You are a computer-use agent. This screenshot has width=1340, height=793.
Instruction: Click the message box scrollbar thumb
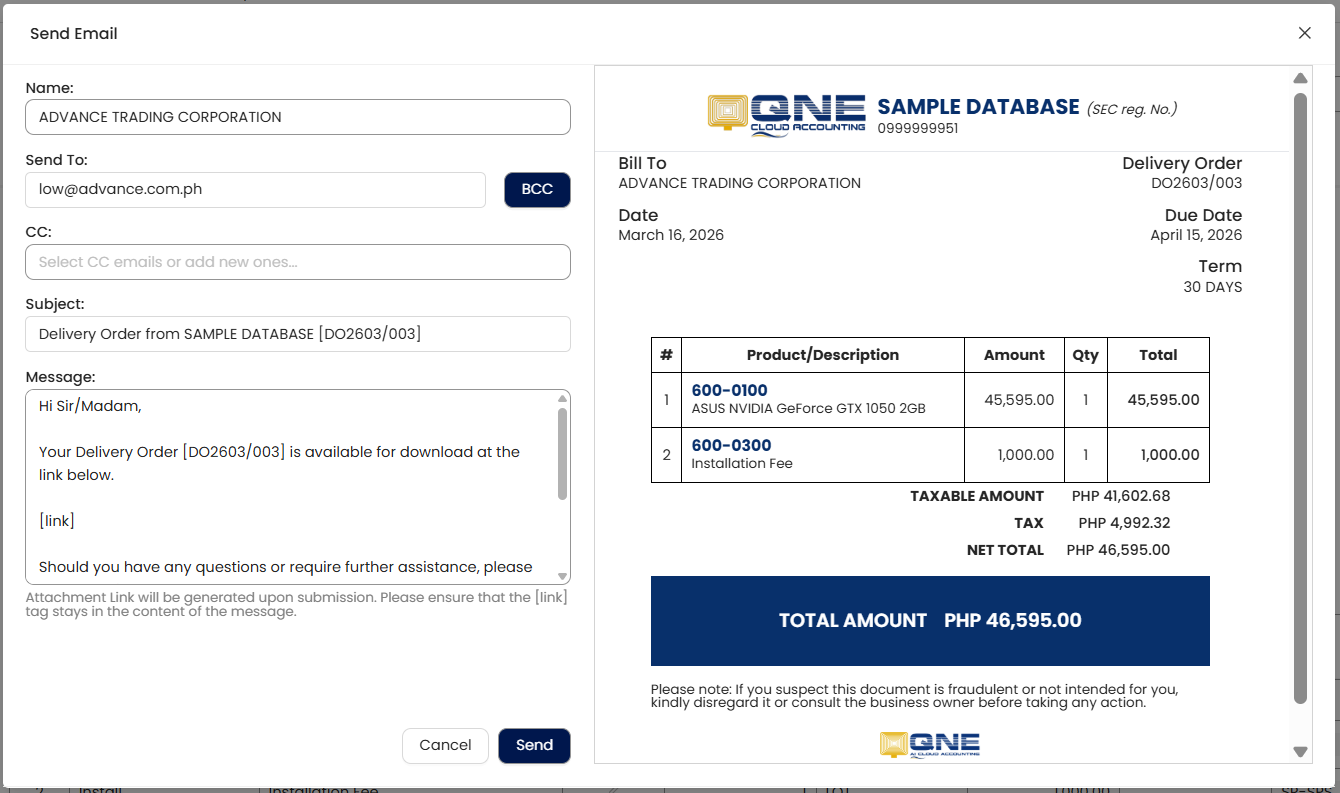tap(562, 453)
